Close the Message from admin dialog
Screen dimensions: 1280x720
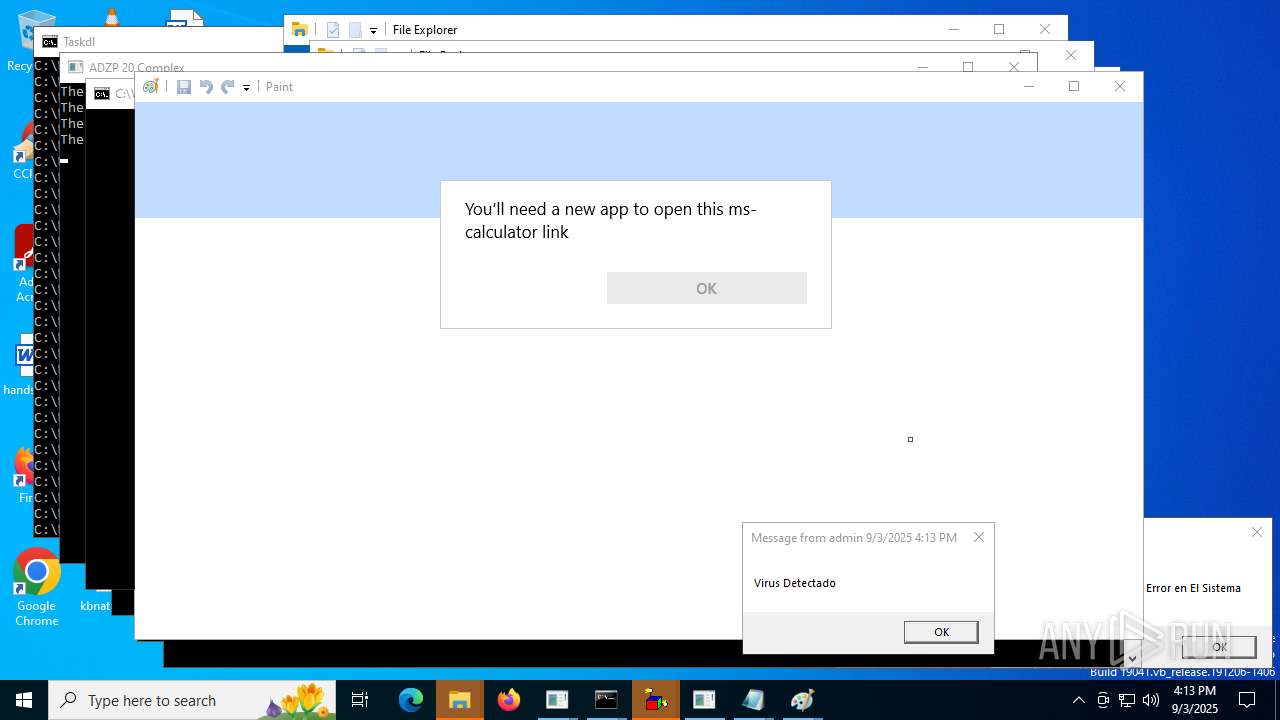coord(979,537)
